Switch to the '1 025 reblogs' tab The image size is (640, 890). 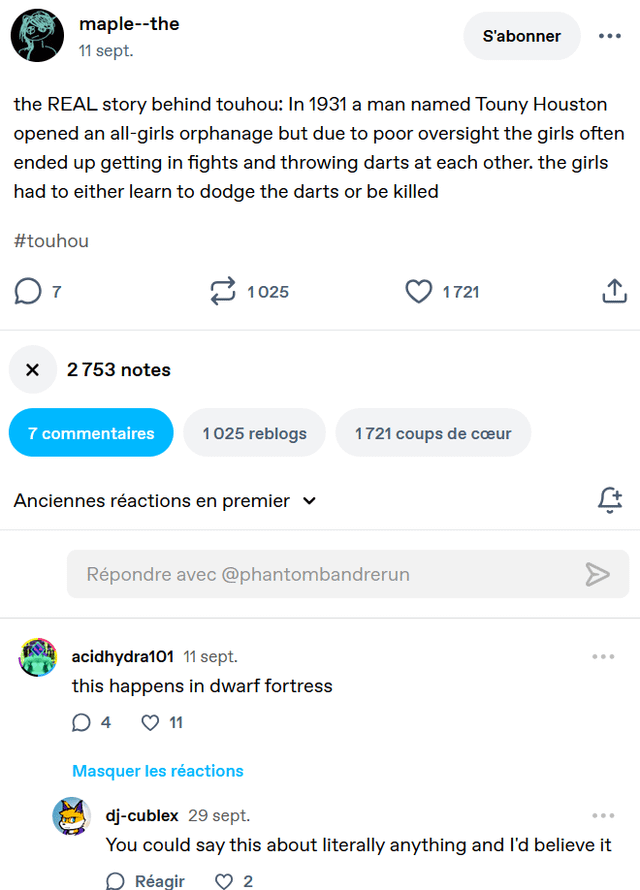(x=254, y=433)
